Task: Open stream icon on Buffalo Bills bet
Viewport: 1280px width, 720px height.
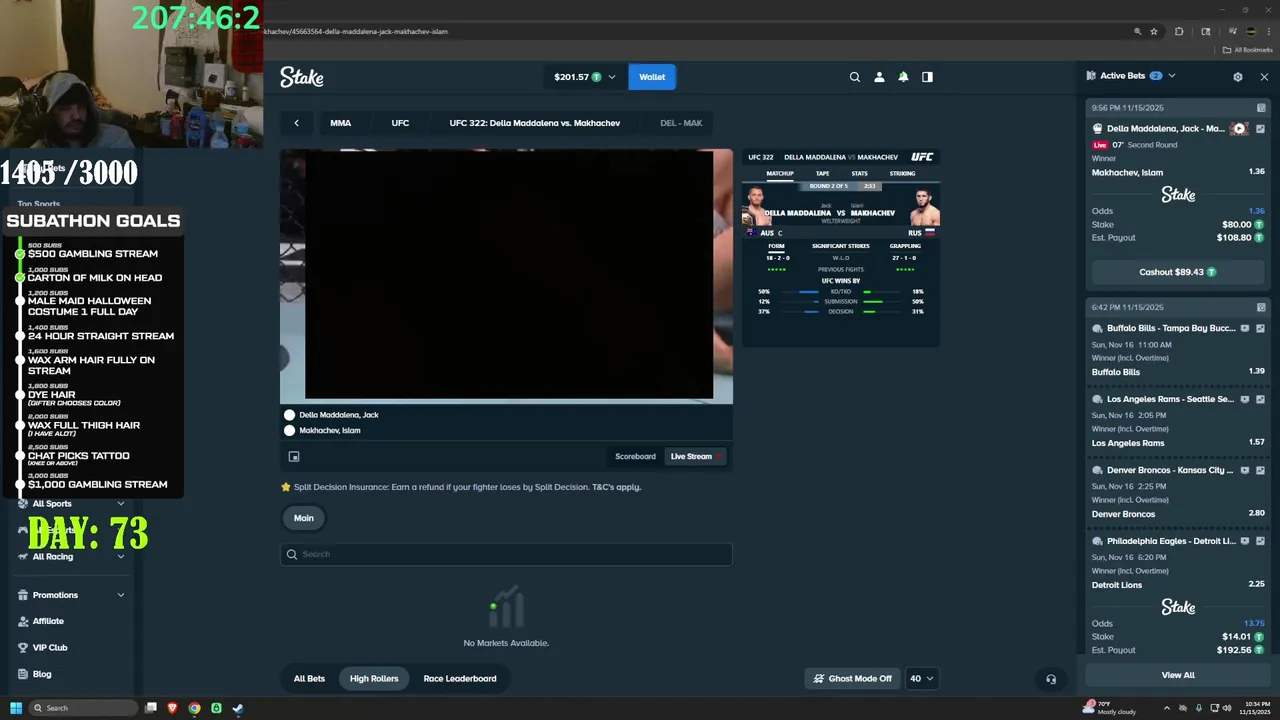Action: [1245, 328]
